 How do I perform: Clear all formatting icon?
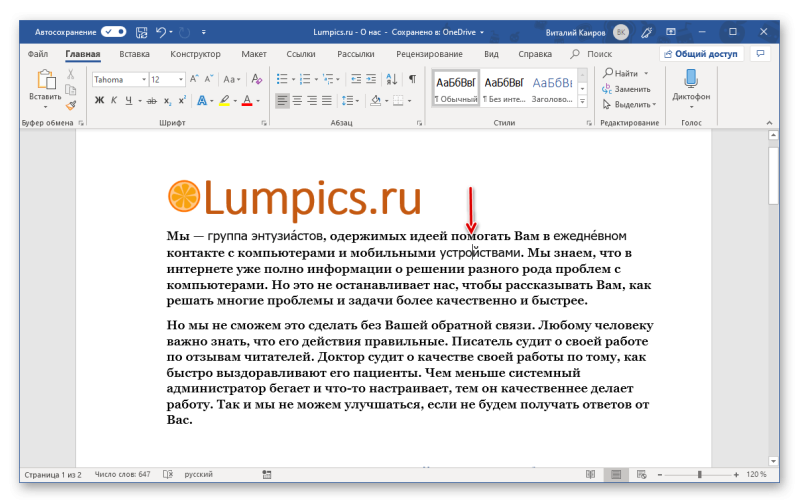click(257, 79)
